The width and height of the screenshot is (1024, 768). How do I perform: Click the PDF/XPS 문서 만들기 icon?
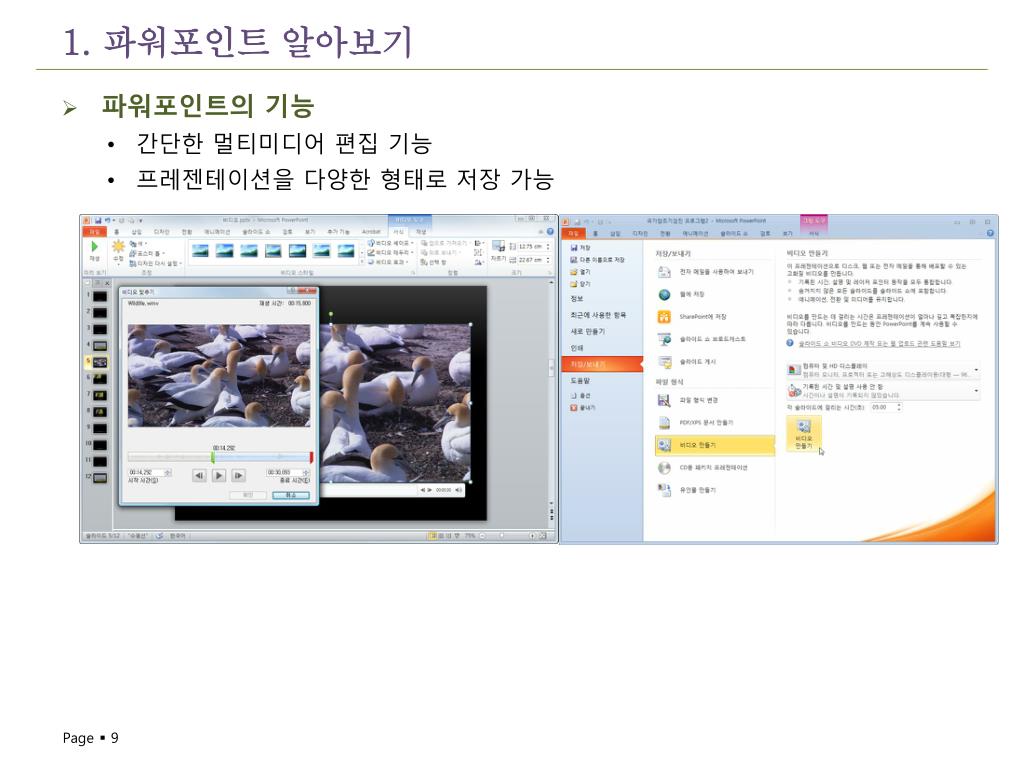[x=664, y=422]
